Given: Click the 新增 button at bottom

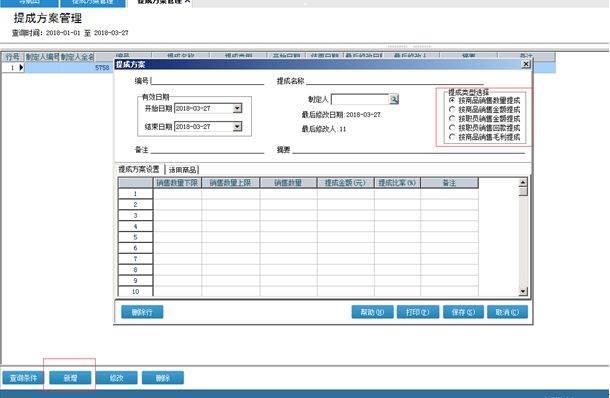Looking at the screenshot, I should click(70, 378).
